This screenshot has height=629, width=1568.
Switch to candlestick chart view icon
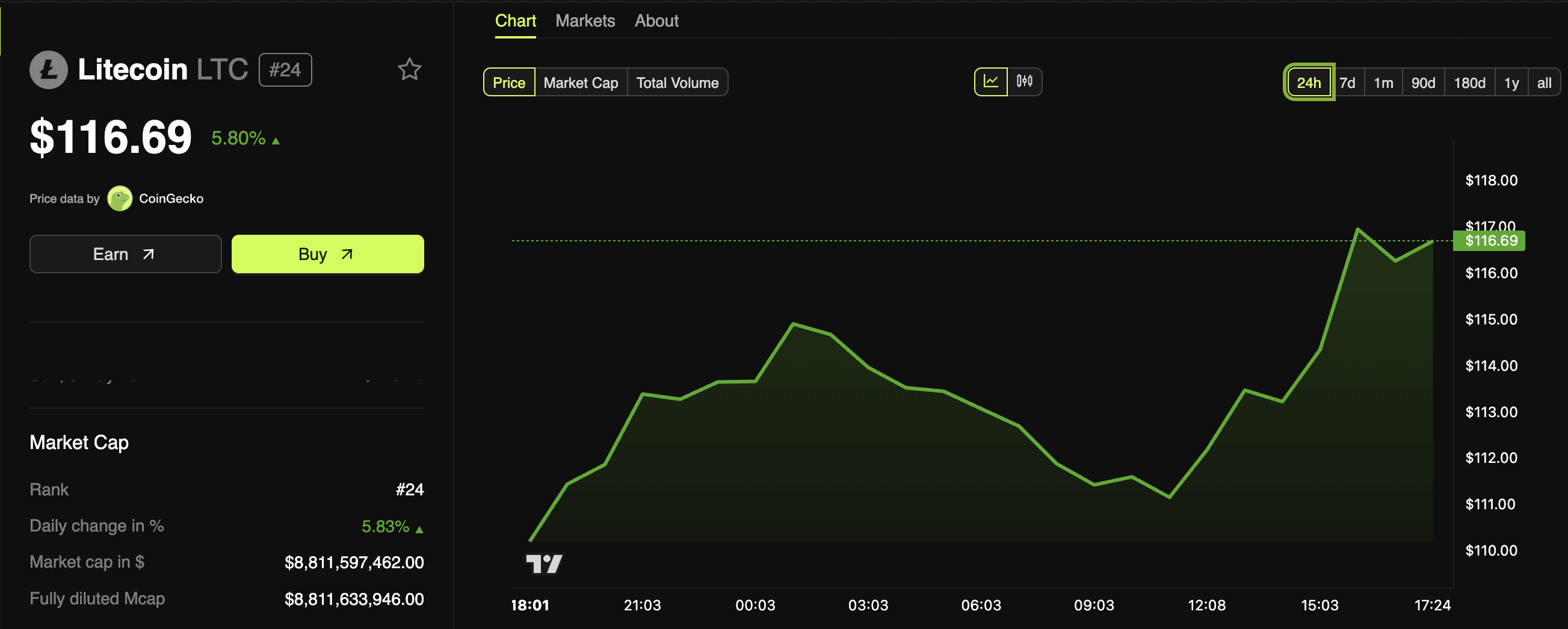[x=1025, y=82]
